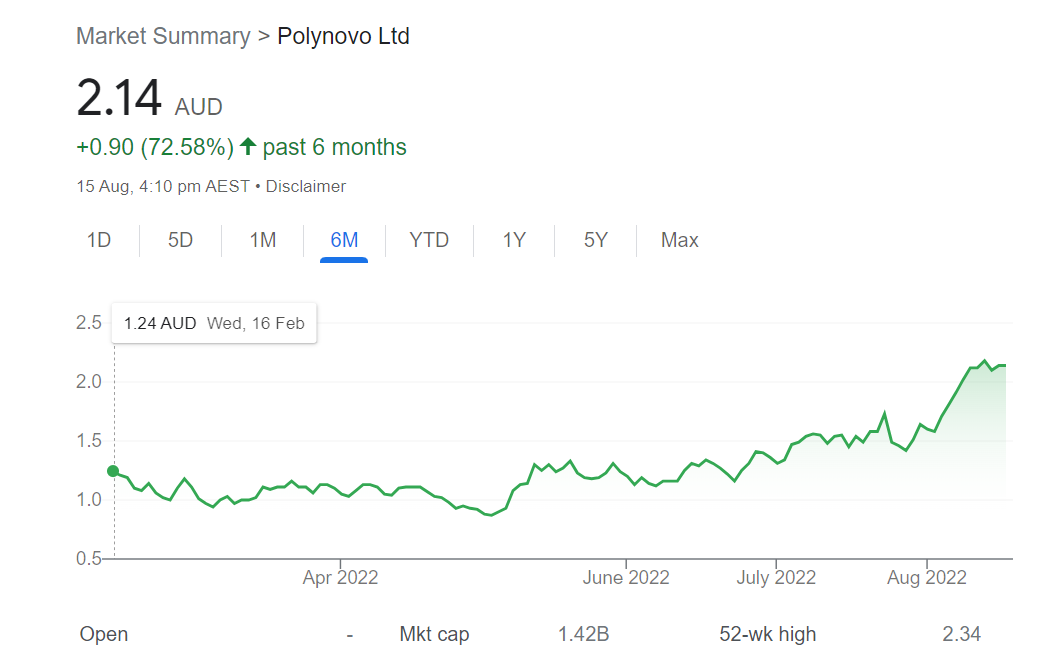Click the July 2022 axis label
The height and width of the screenshot is (649, 1046).
(x=775, y=577)
